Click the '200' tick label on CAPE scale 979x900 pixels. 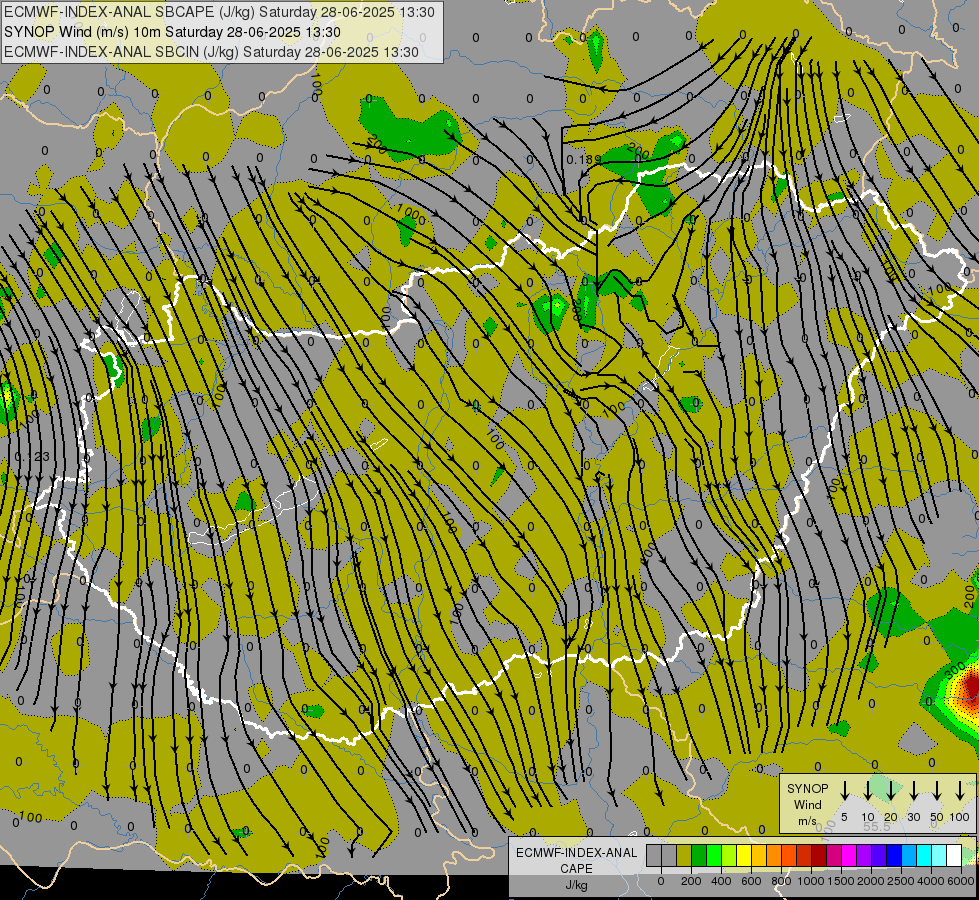tap(691, 881)
